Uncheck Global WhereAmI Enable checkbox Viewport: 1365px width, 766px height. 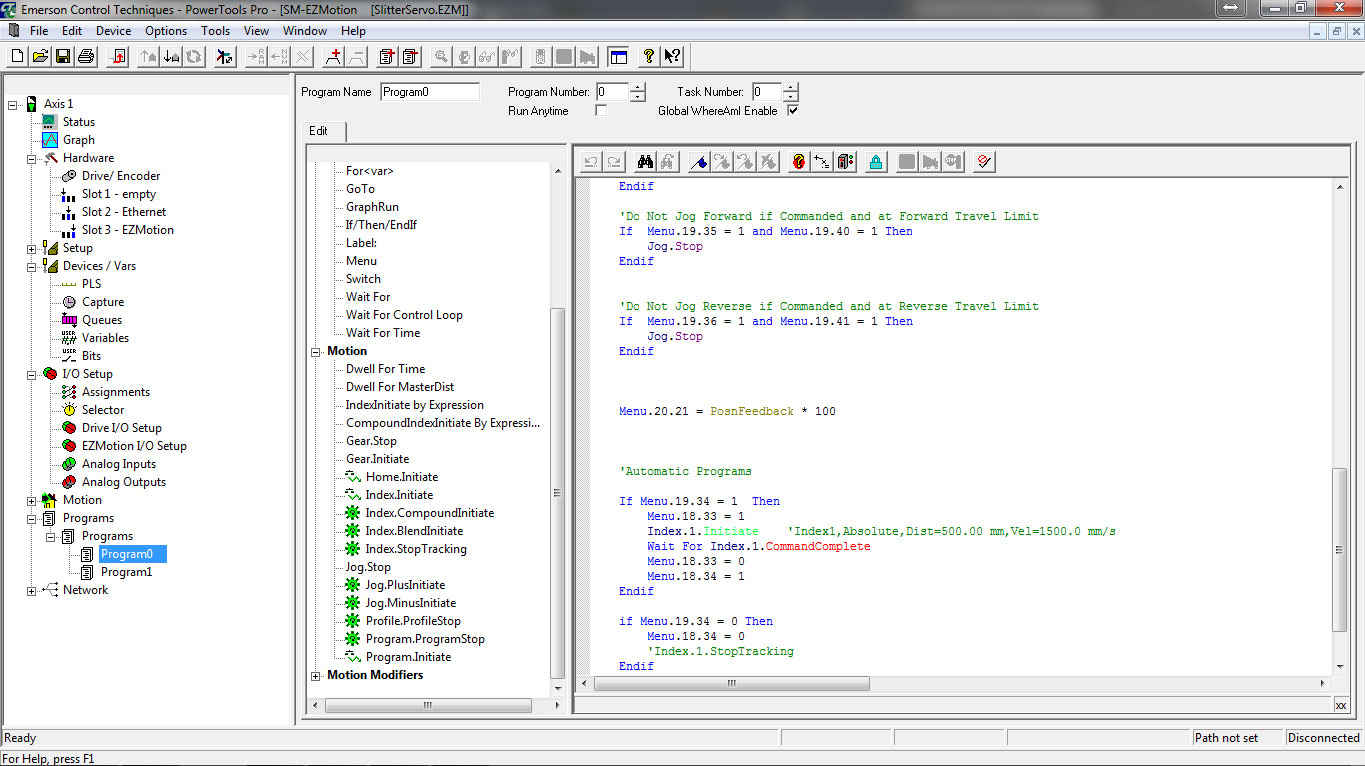tap(793, 111)
